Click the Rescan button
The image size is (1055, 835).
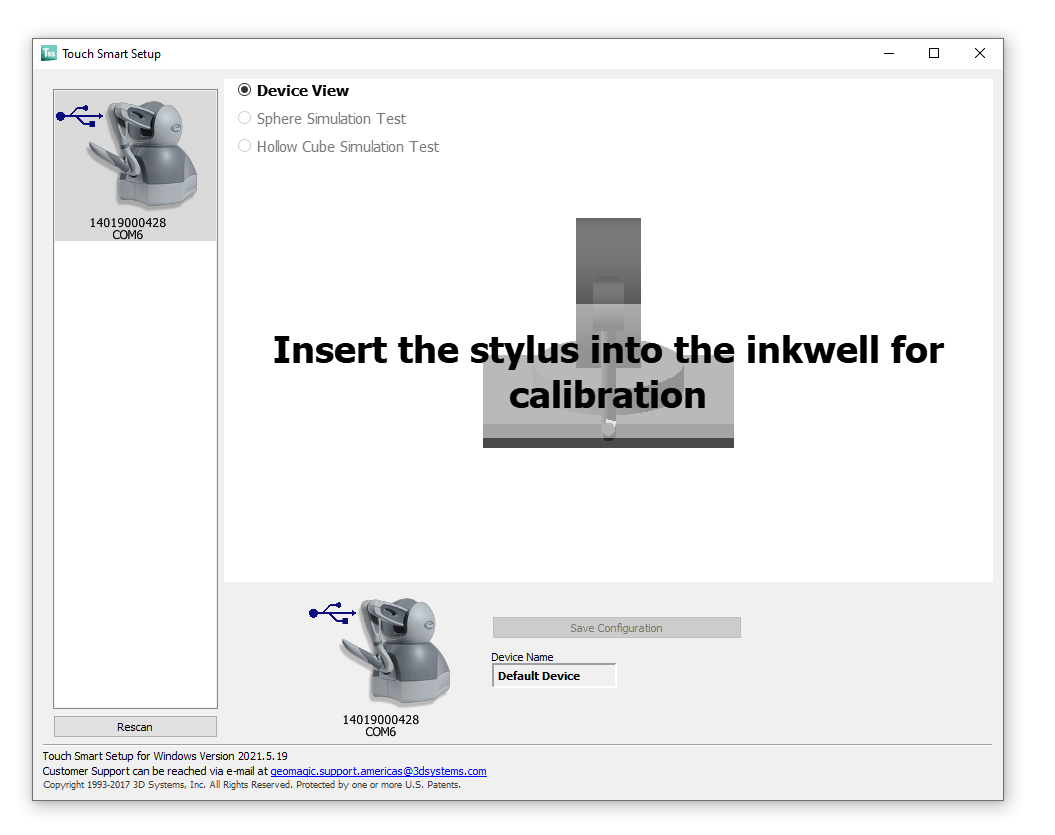pyautogui.click(x=134, y=726)
